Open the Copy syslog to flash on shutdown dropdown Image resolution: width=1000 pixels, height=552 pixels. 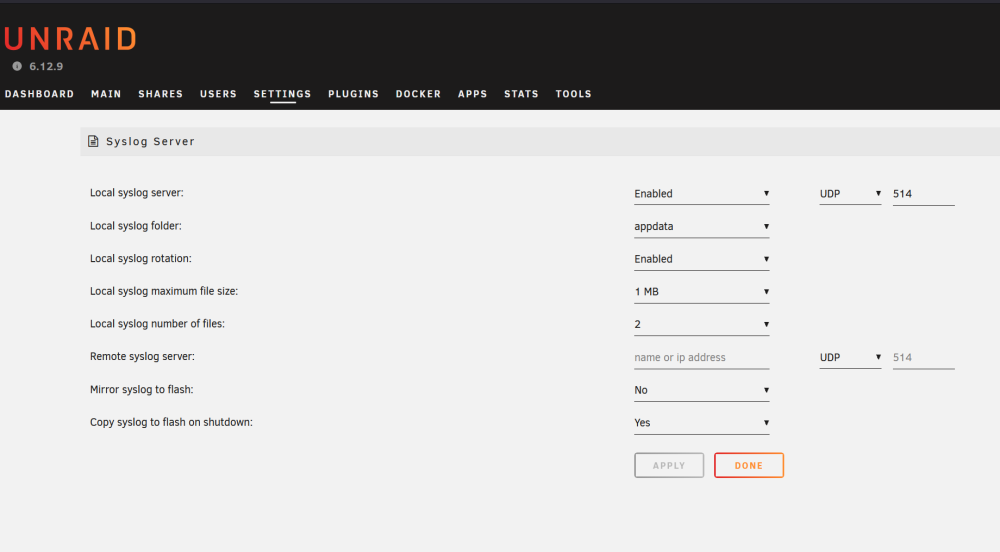click(x=702, y=423)
